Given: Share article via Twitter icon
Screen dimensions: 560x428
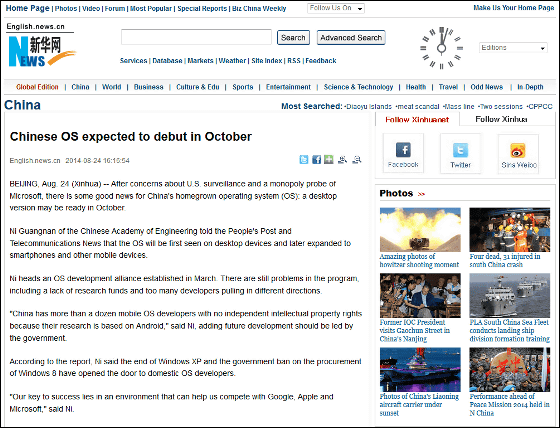Looking at the screenshot, I should [304, 159].
